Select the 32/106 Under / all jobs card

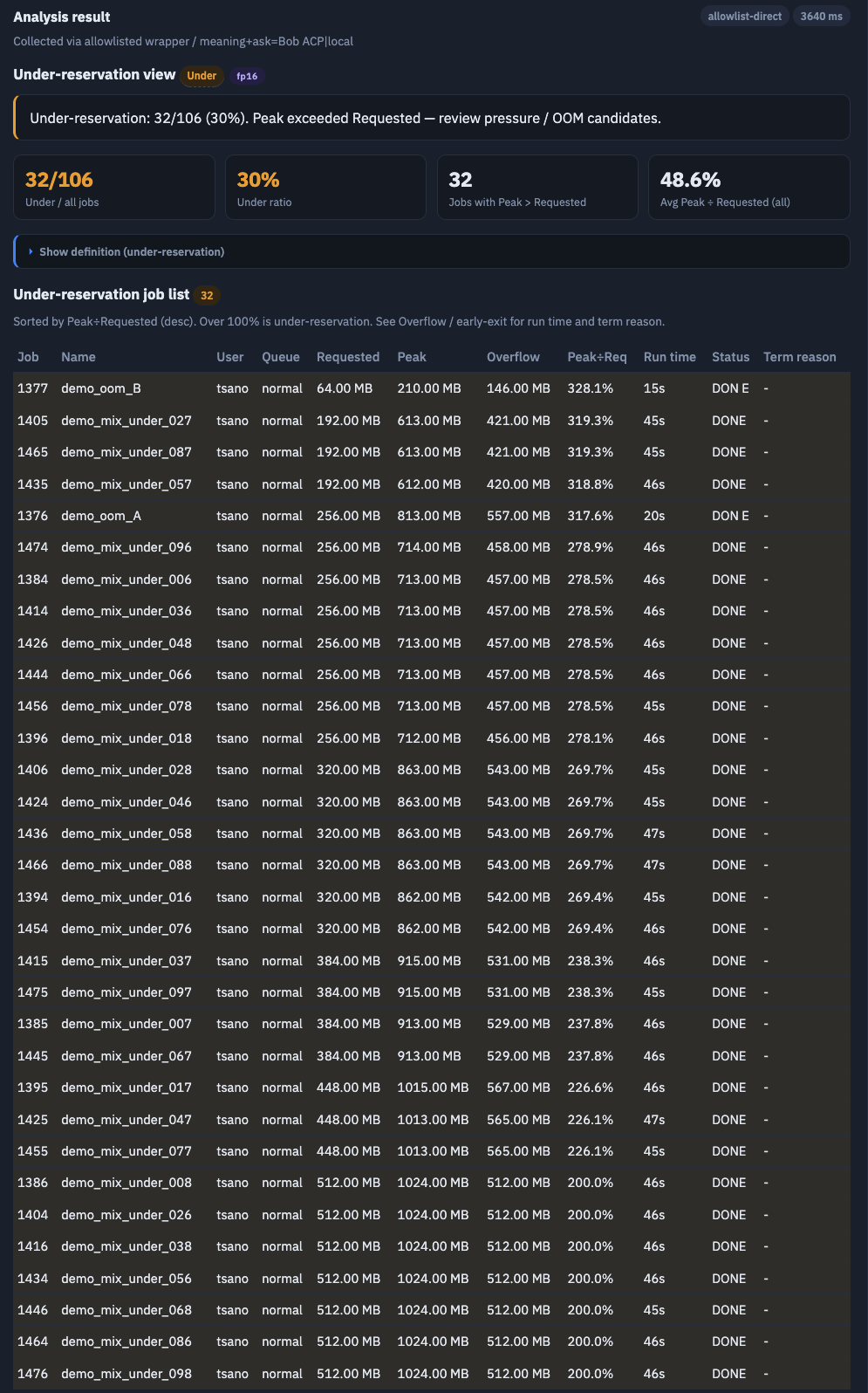pyautogui.click(x=114, y=188)
